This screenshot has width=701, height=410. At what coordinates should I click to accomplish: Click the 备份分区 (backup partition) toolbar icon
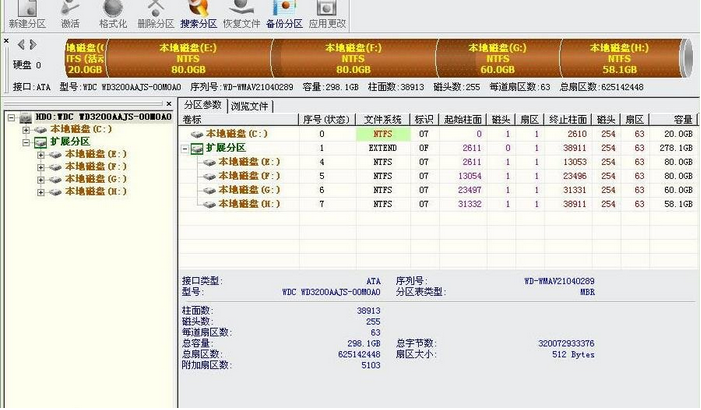[x=284, y=15]
